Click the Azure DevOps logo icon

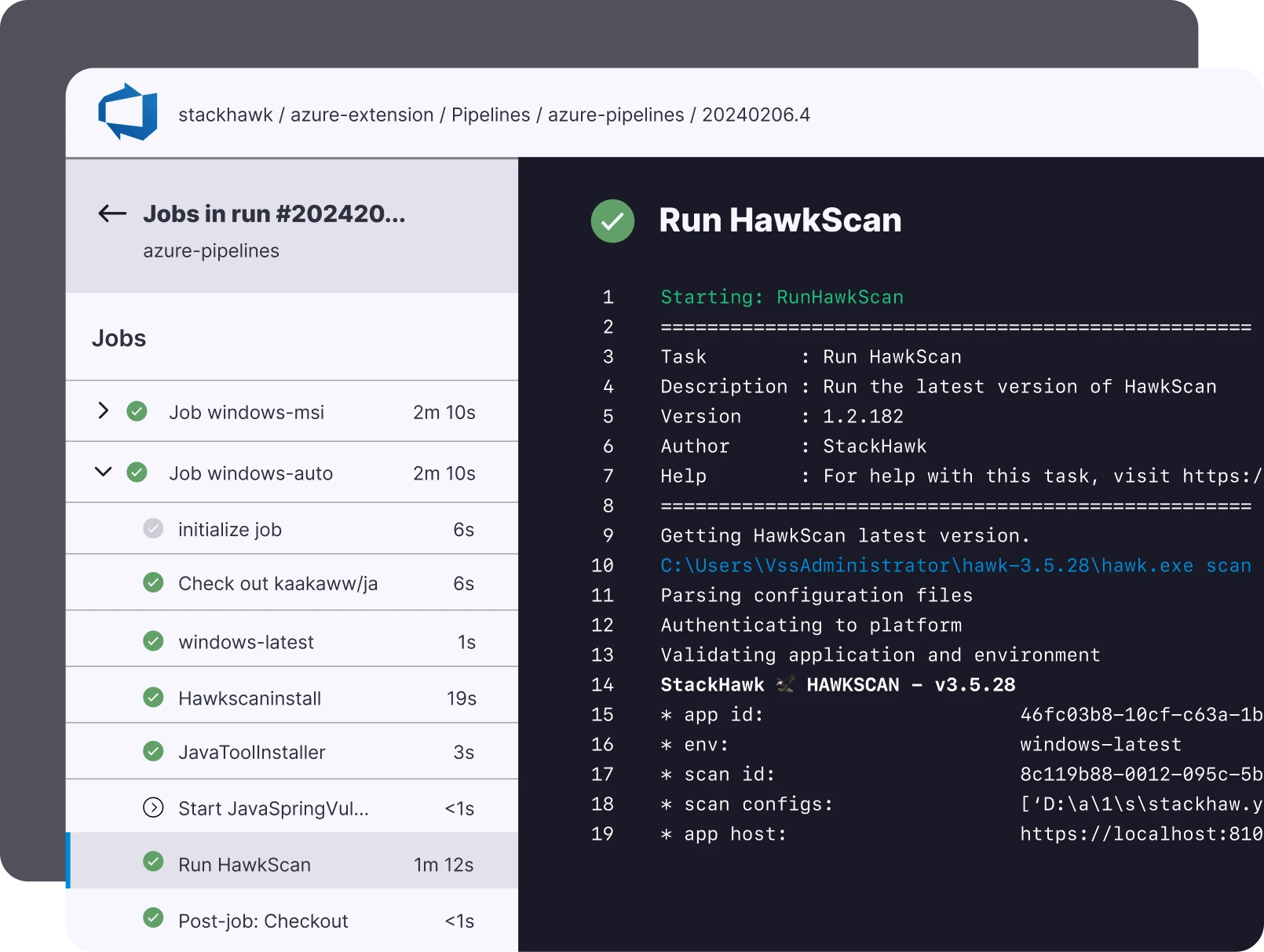pos(127,112)
